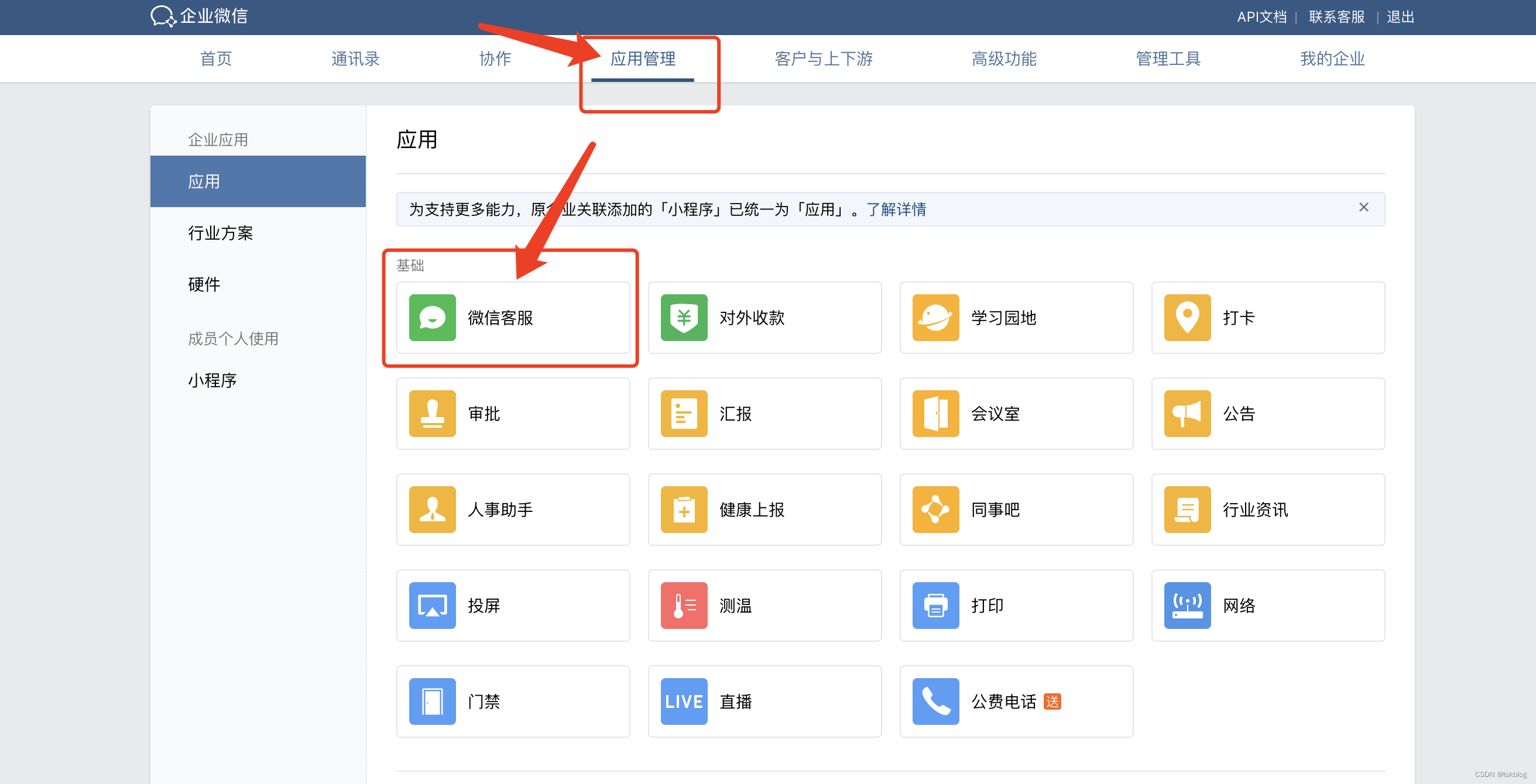Select the 审批 approval app

pyautogui.click(x=512, y=414)
